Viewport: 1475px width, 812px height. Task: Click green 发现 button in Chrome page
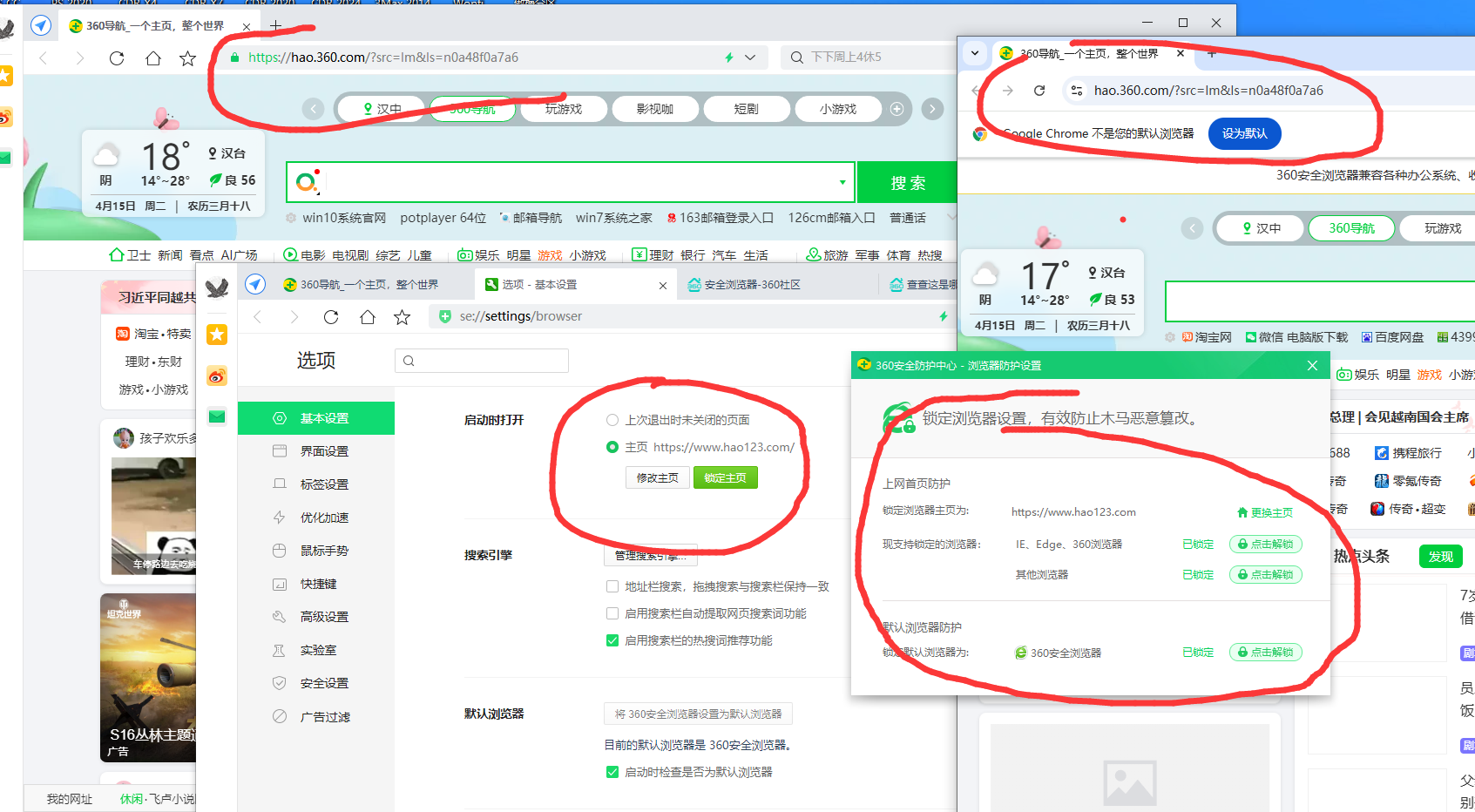tap(1441, 557)
